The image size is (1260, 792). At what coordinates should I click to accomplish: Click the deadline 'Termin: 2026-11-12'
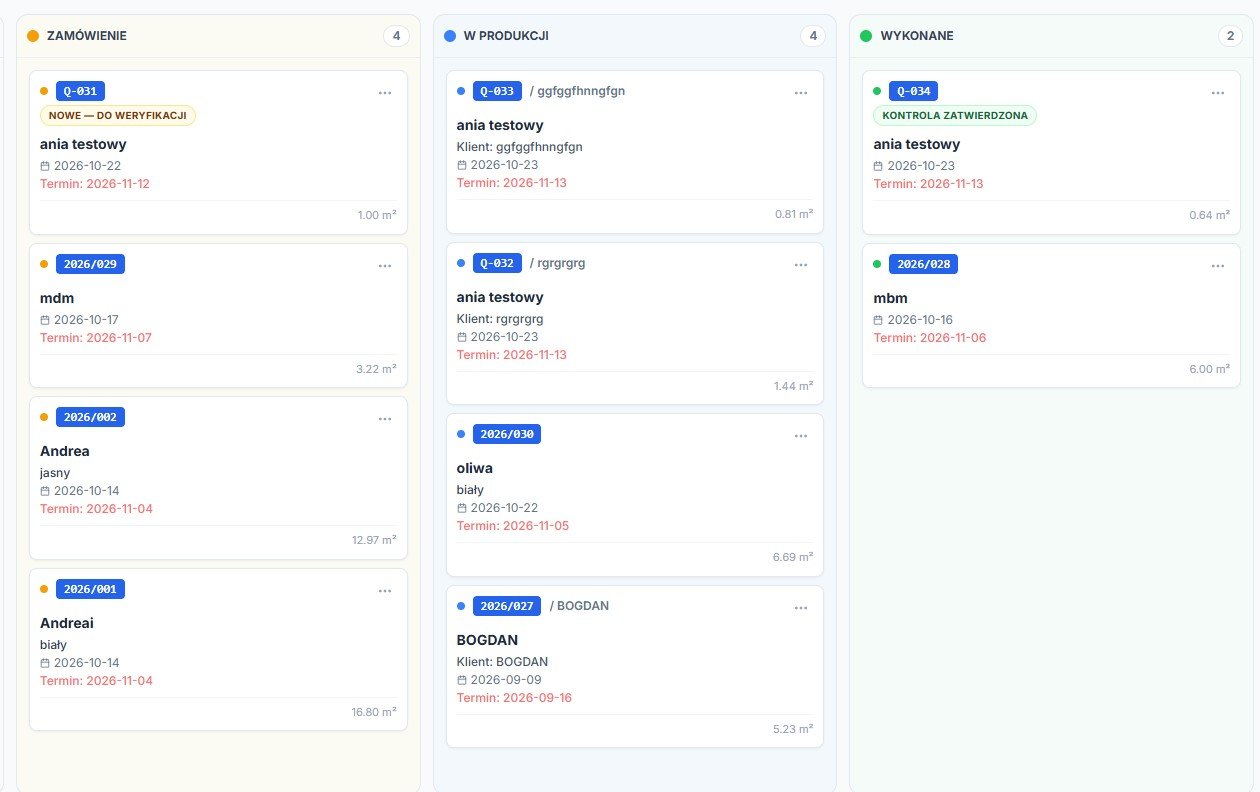tap(95, 184)
